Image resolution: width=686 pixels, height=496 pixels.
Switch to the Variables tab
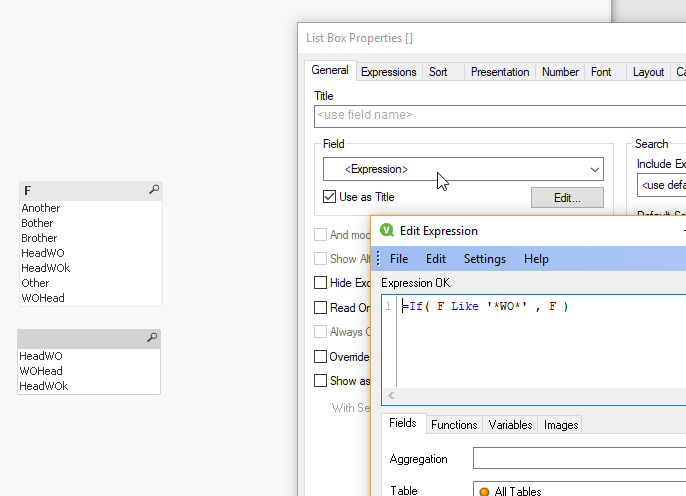510,425
